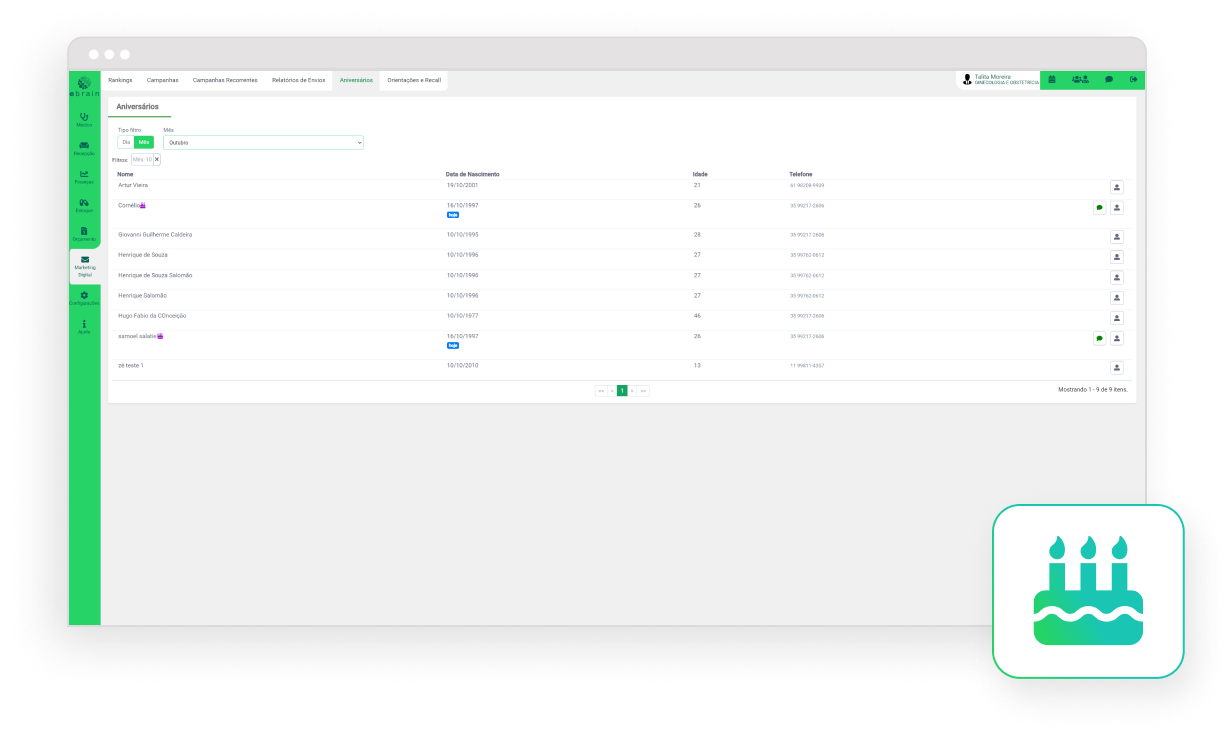Select the Mês filter type toggle

(x=144, y=142)
